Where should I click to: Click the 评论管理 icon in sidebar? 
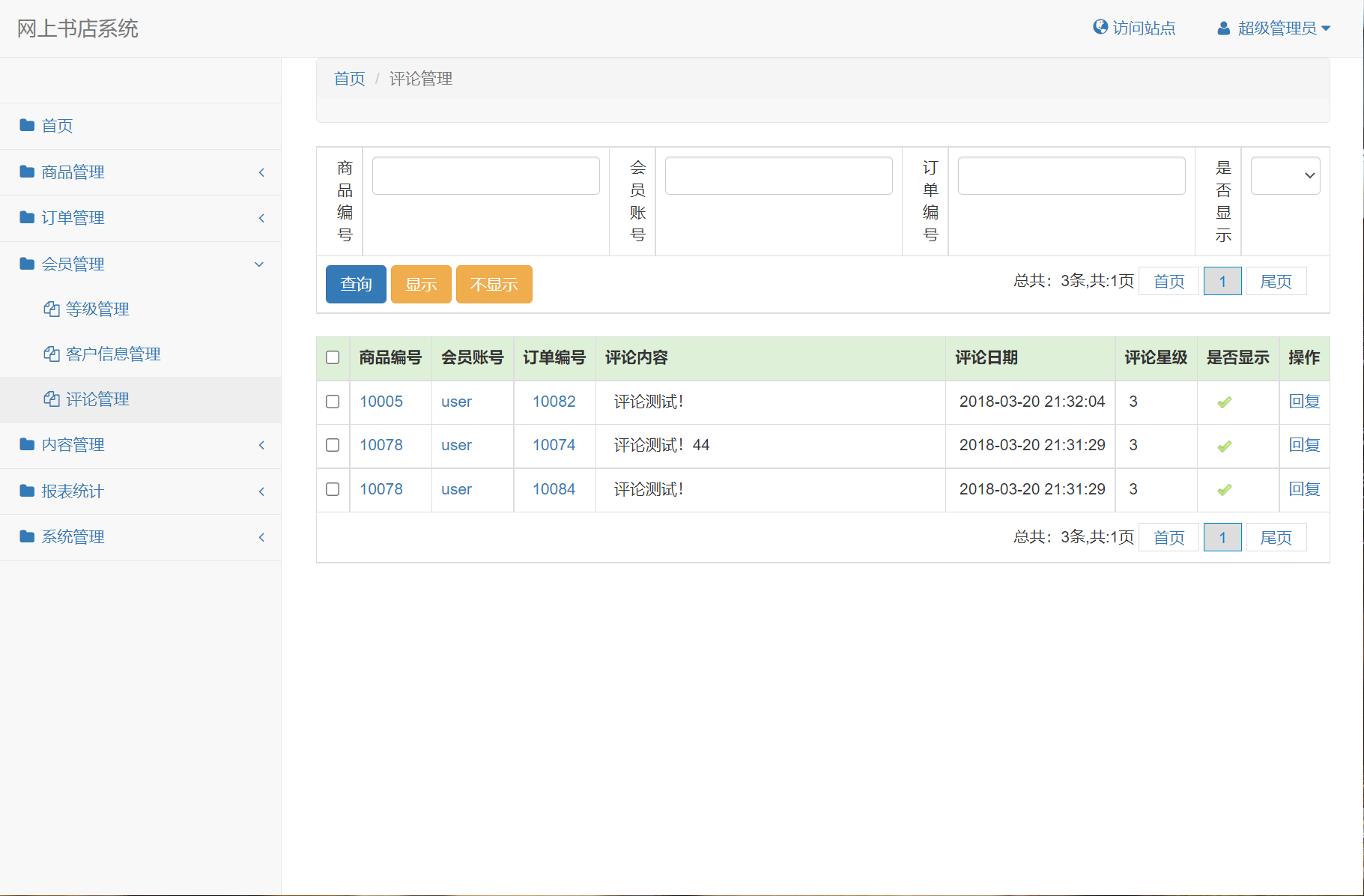[x=51, y=399]
